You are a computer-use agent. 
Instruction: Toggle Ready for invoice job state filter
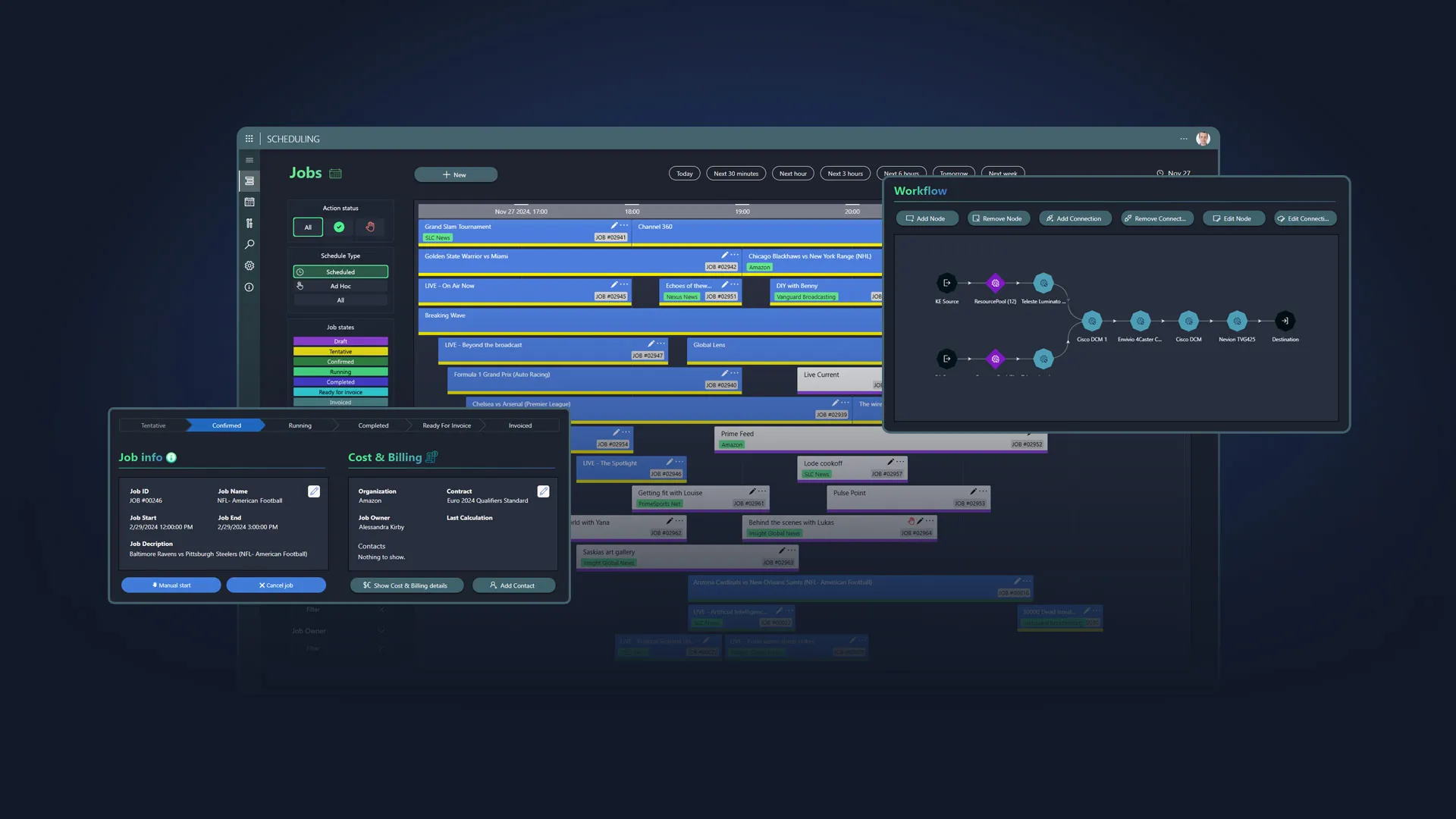coord(340,392)
